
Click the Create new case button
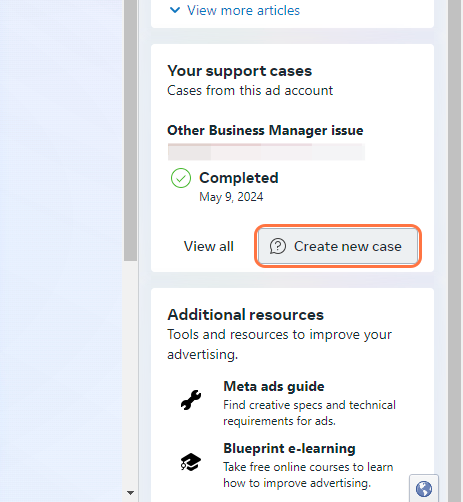(x=338, y=246)
